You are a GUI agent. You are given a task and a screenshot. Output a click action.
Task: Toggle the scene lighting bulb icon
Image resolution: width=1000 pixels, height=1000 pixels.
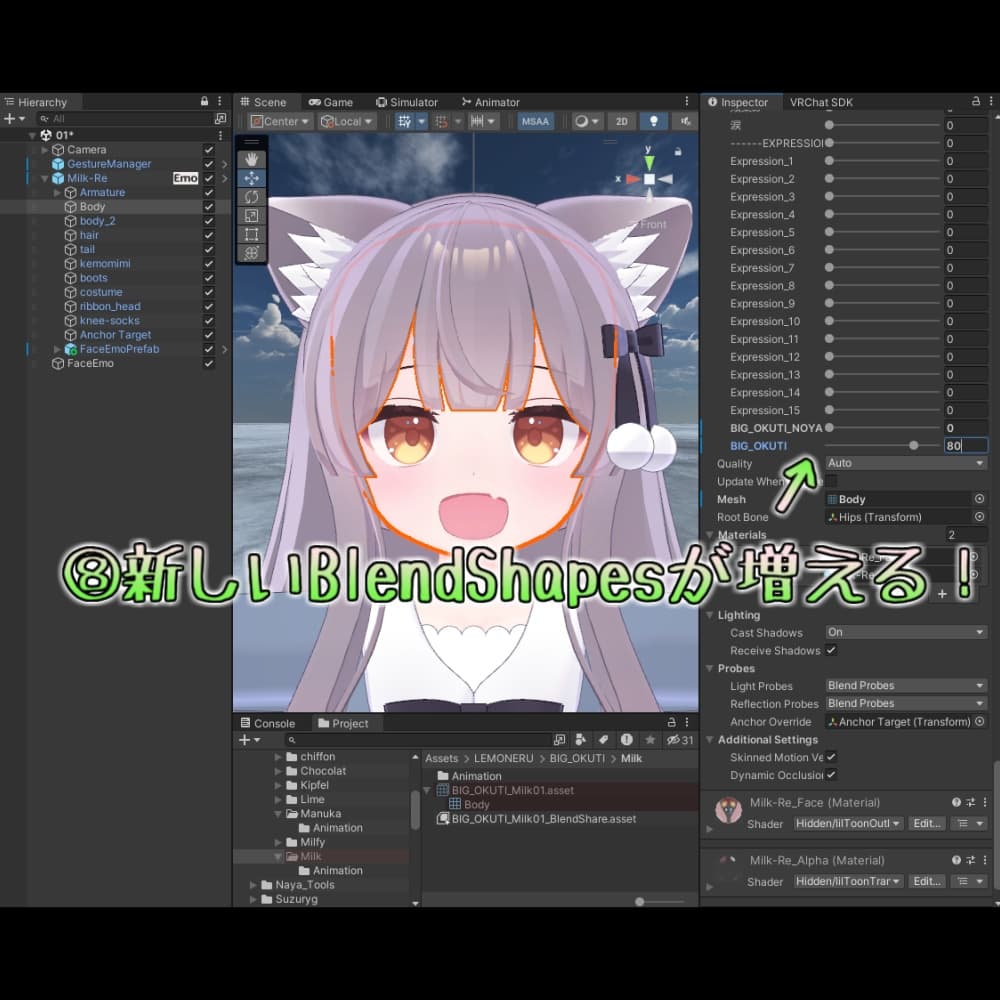[x=653, y=121]
